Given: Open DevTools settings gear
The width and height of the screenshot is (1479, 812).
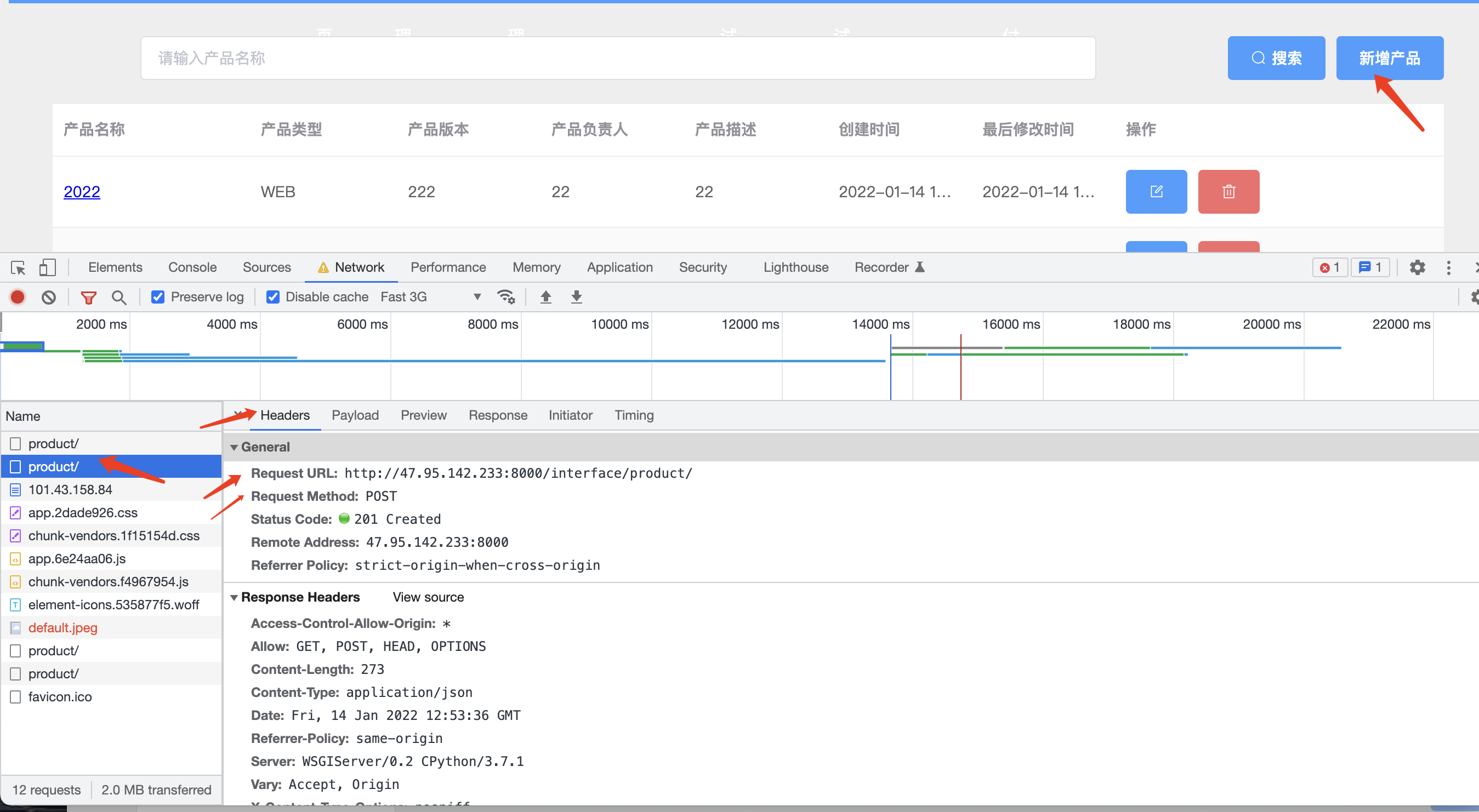Looking at the screenshot, I should tap(1417, 267).
